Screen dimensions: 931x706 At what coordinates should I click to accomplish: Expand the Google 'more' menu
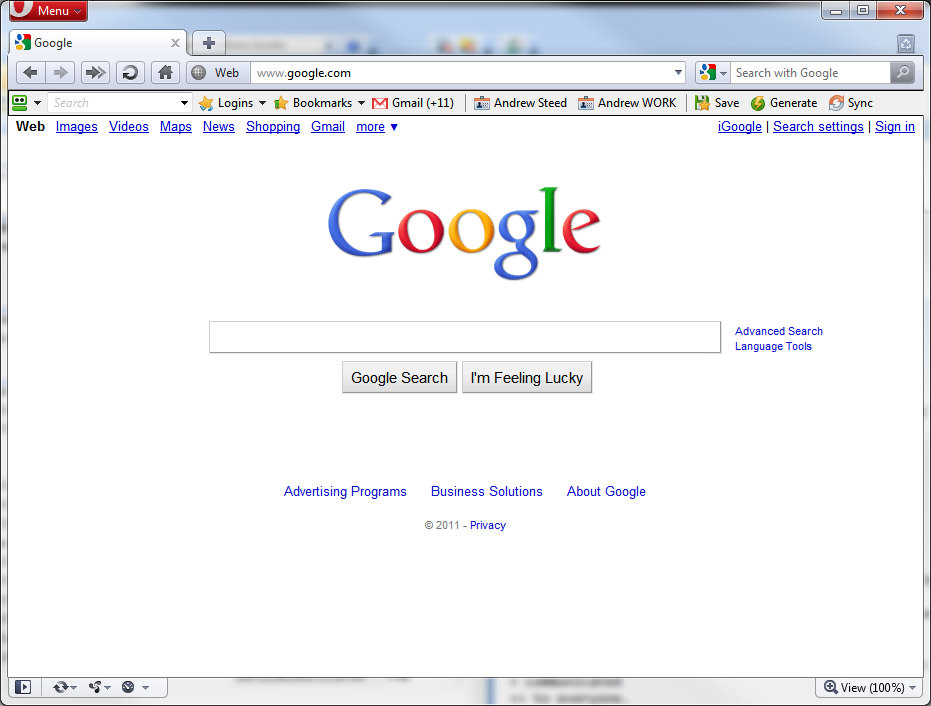(x=376, y=126)
